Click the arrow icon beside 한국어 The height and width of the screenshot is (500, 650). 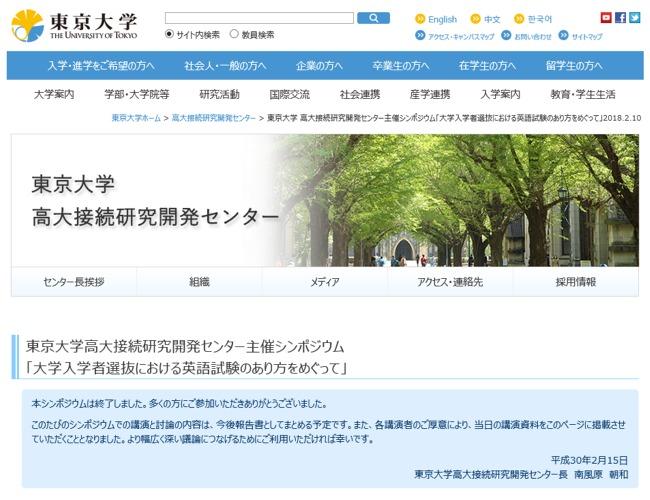[x=519, y=19]
